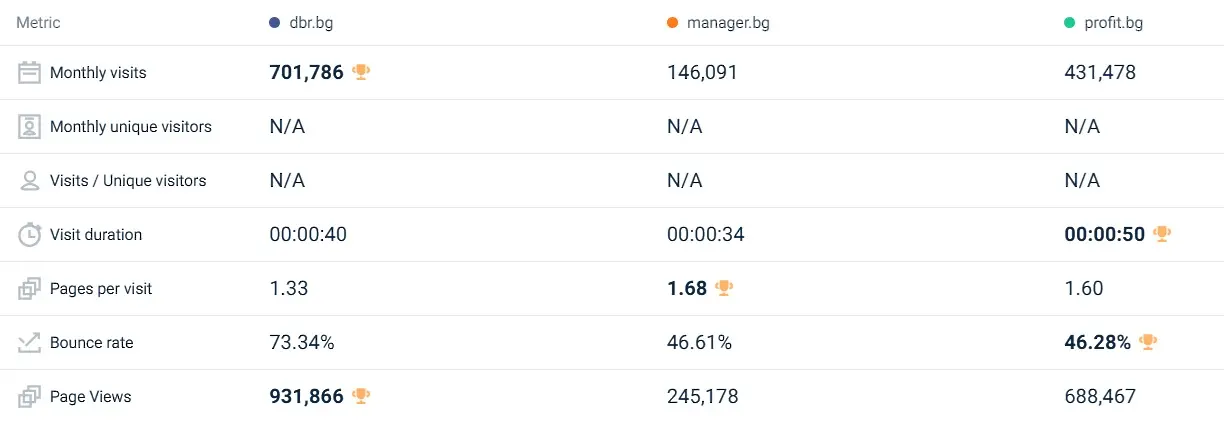
Task: Select the Bounce rate row label
Action: coord(91,343)
